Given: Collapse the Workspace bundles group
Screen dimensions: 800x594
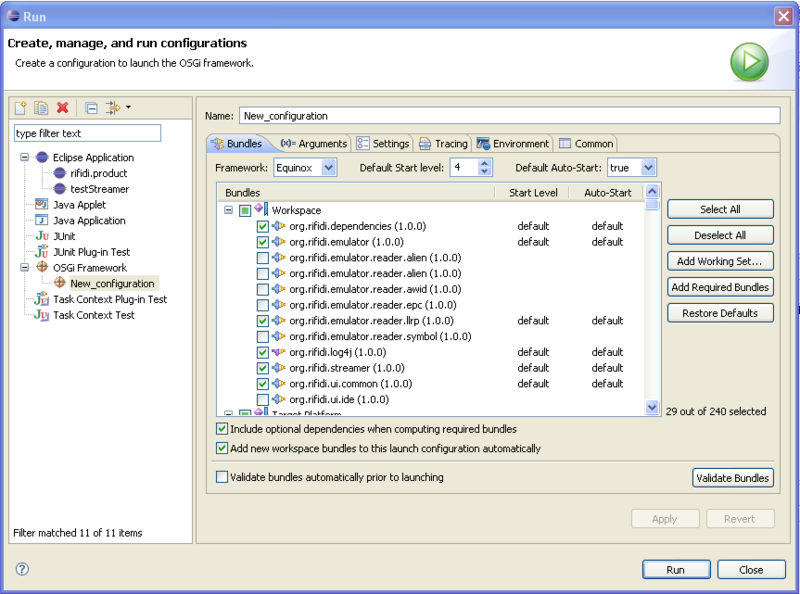Looking at the screenshot, I should (229, 210).
